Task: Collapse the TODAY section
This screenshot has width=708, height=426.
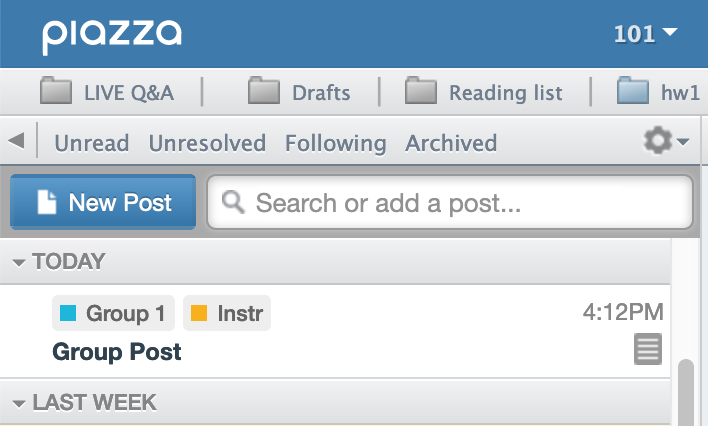Action: coord(19,262)
